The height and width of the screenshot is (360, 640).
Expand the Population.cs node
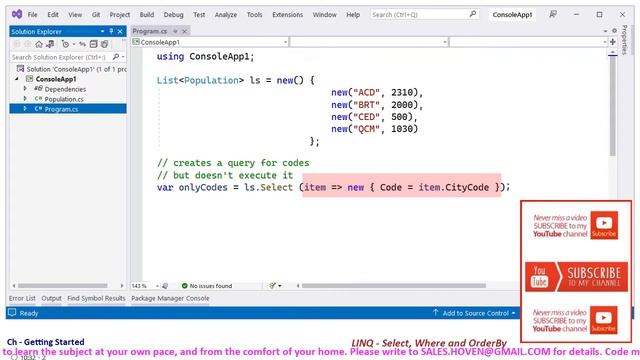click(x=25, y=99)
